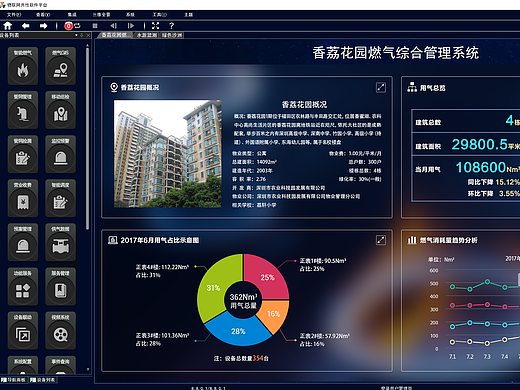
Task: Open the 主题 menu
Action: coord(189,15)
